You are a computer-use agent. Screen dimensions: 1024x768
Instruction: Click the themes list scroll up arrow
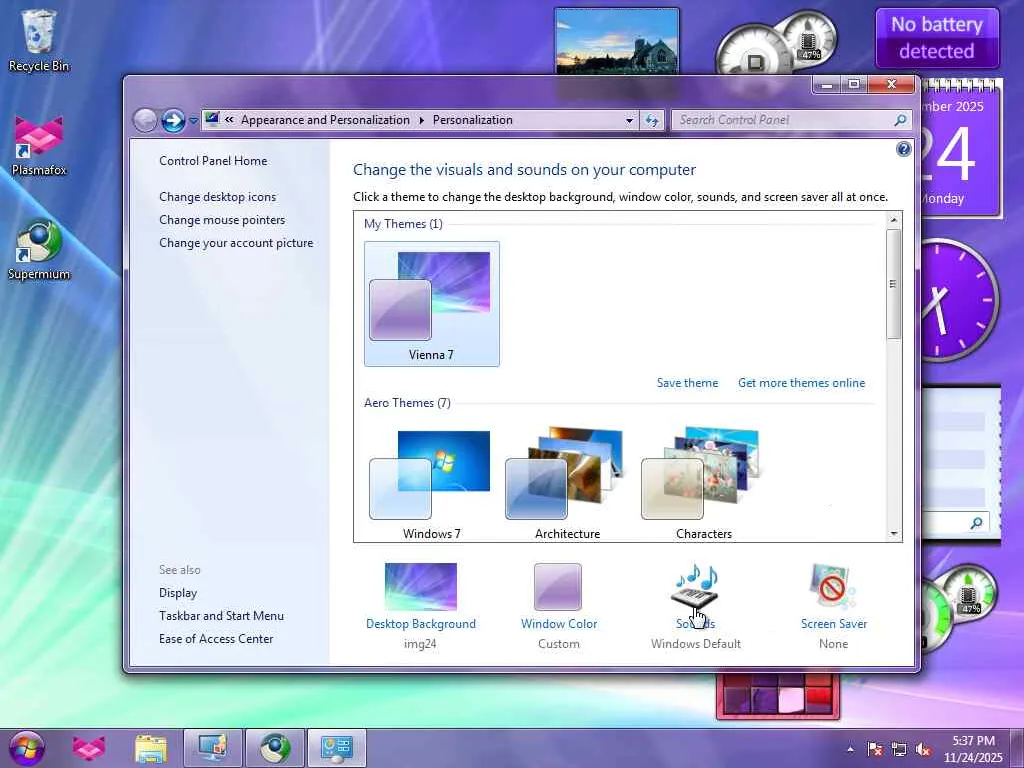(894, 220)
